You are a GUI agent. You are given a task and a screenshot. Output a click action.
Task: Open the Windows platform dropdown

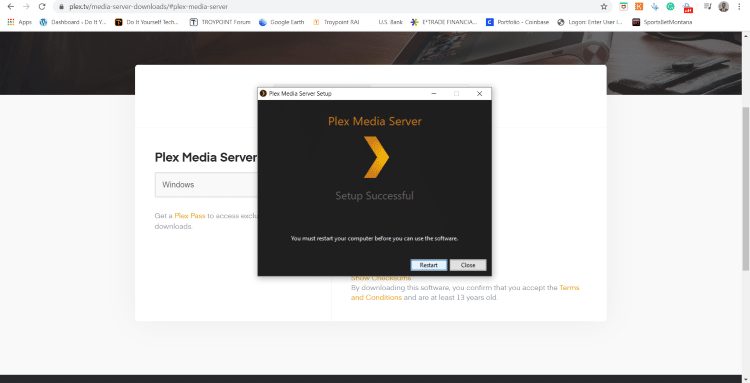pos(206,185)
